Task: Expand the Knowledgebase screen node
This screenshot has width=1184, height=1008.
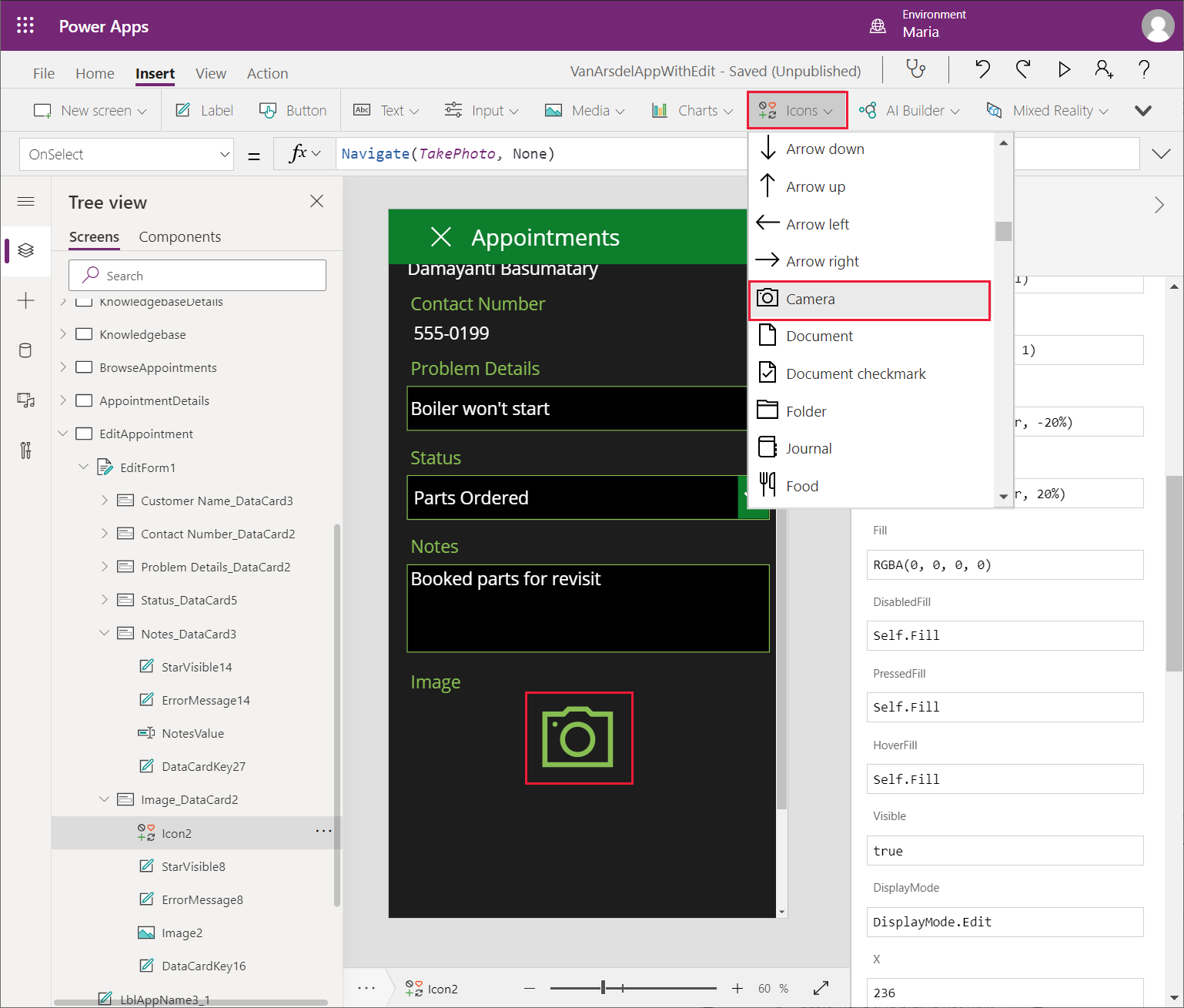Action: click(x=63, y=334)
